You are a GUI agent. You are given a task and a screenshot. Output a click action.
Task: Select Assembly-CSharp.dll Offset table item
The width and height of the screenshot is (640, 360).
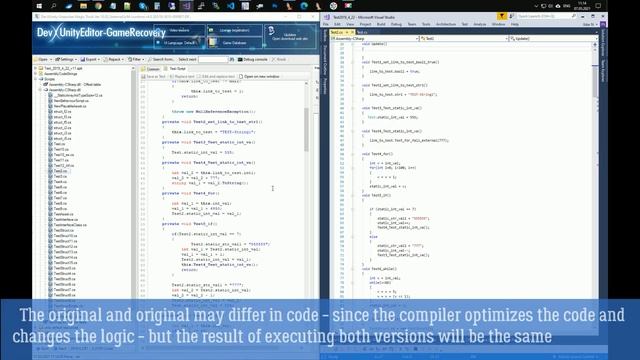pos(74,84)
